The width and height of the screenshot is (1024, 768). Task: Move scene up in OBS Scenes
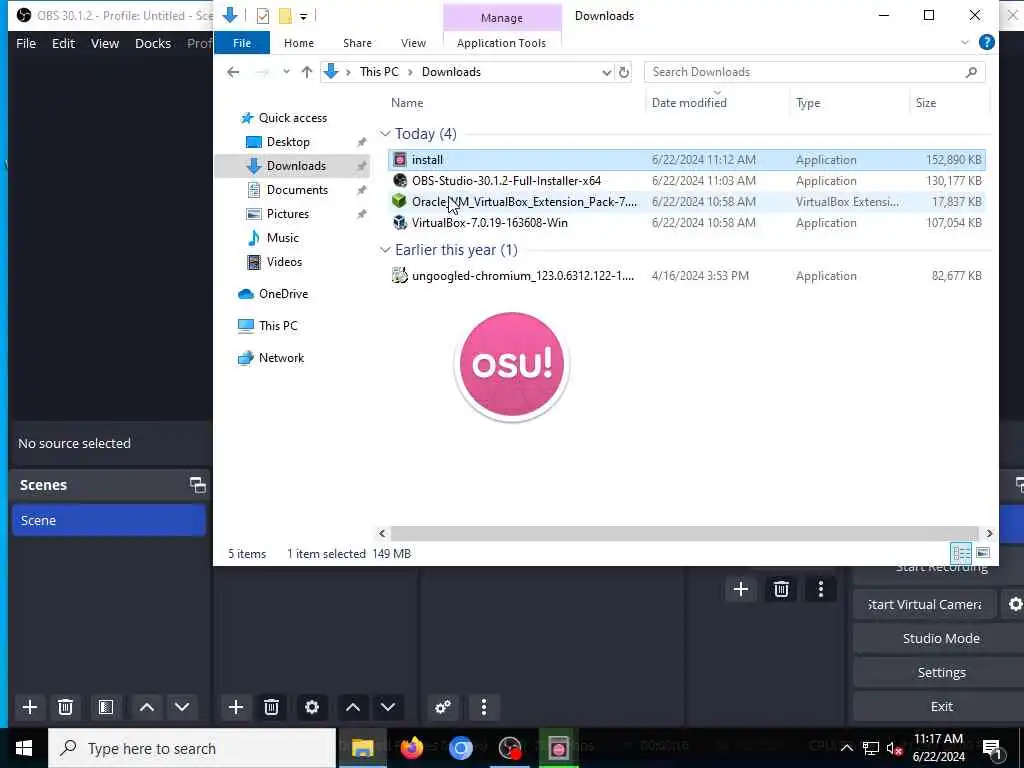pos(147,707)
